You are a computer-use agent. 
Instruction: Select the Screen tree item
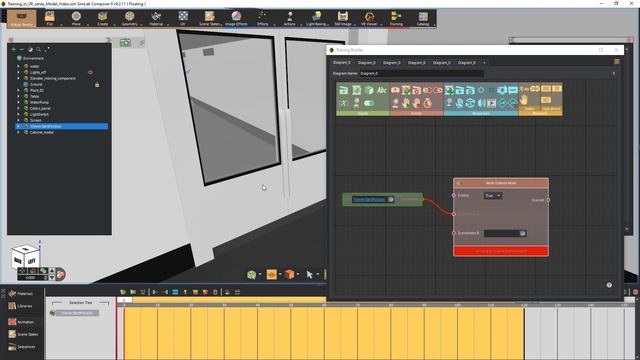click(36, 120)
